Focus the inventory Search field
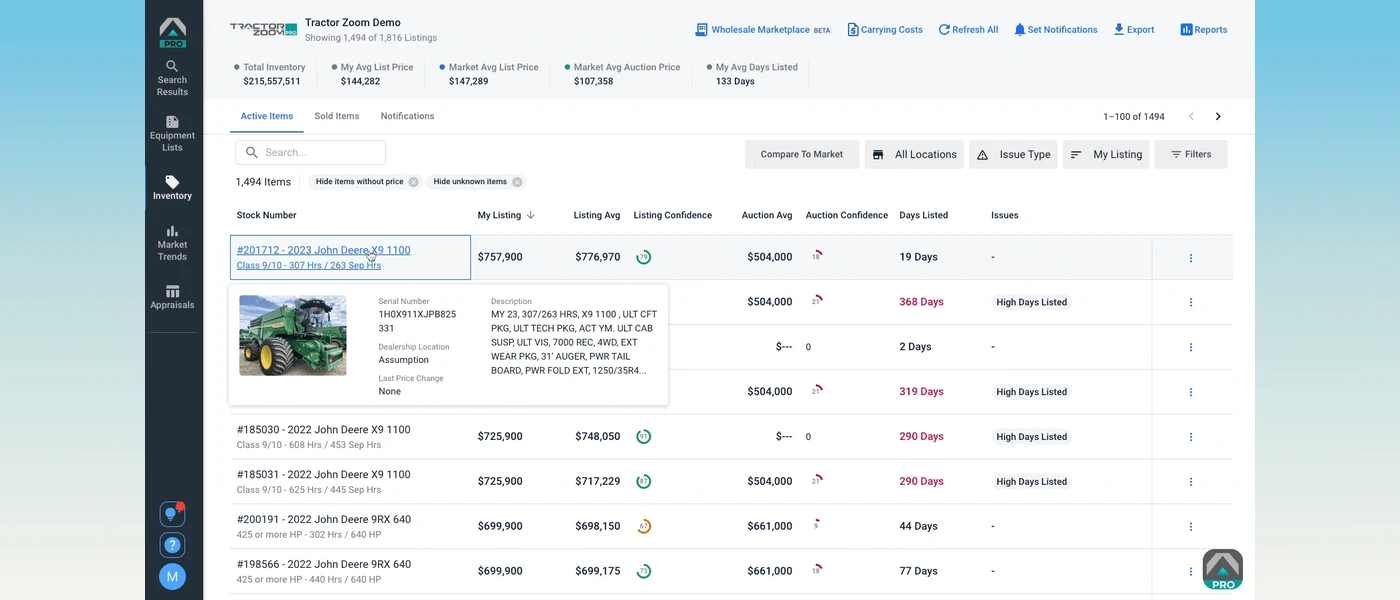Image resolution: width=1400 pixels, height=600 pixels. pos(311,153)
